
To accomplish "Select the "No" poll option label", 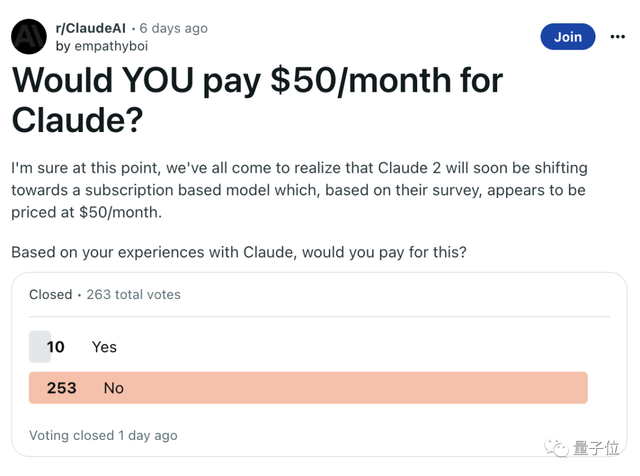I will [x=113, y=388].
